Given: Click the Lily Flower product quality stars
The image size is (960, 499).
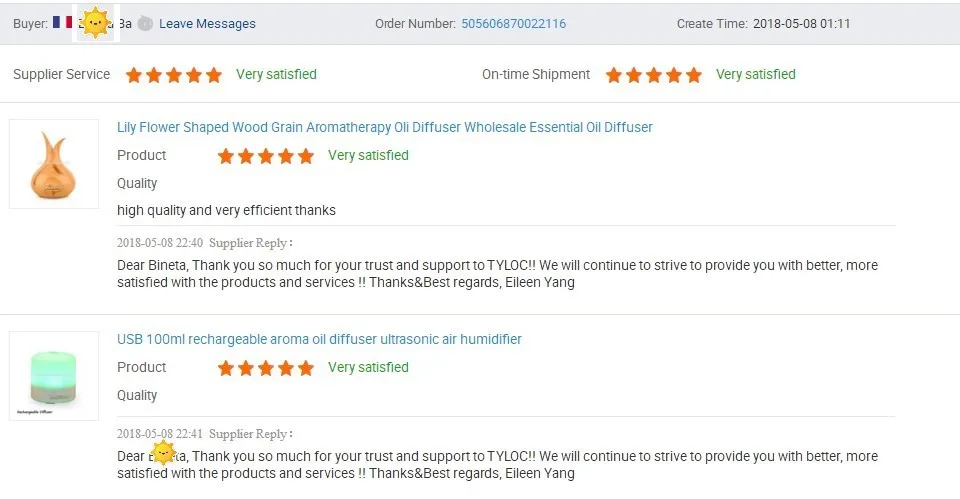Looking at the screenshot, I should (x=266, y=156).
